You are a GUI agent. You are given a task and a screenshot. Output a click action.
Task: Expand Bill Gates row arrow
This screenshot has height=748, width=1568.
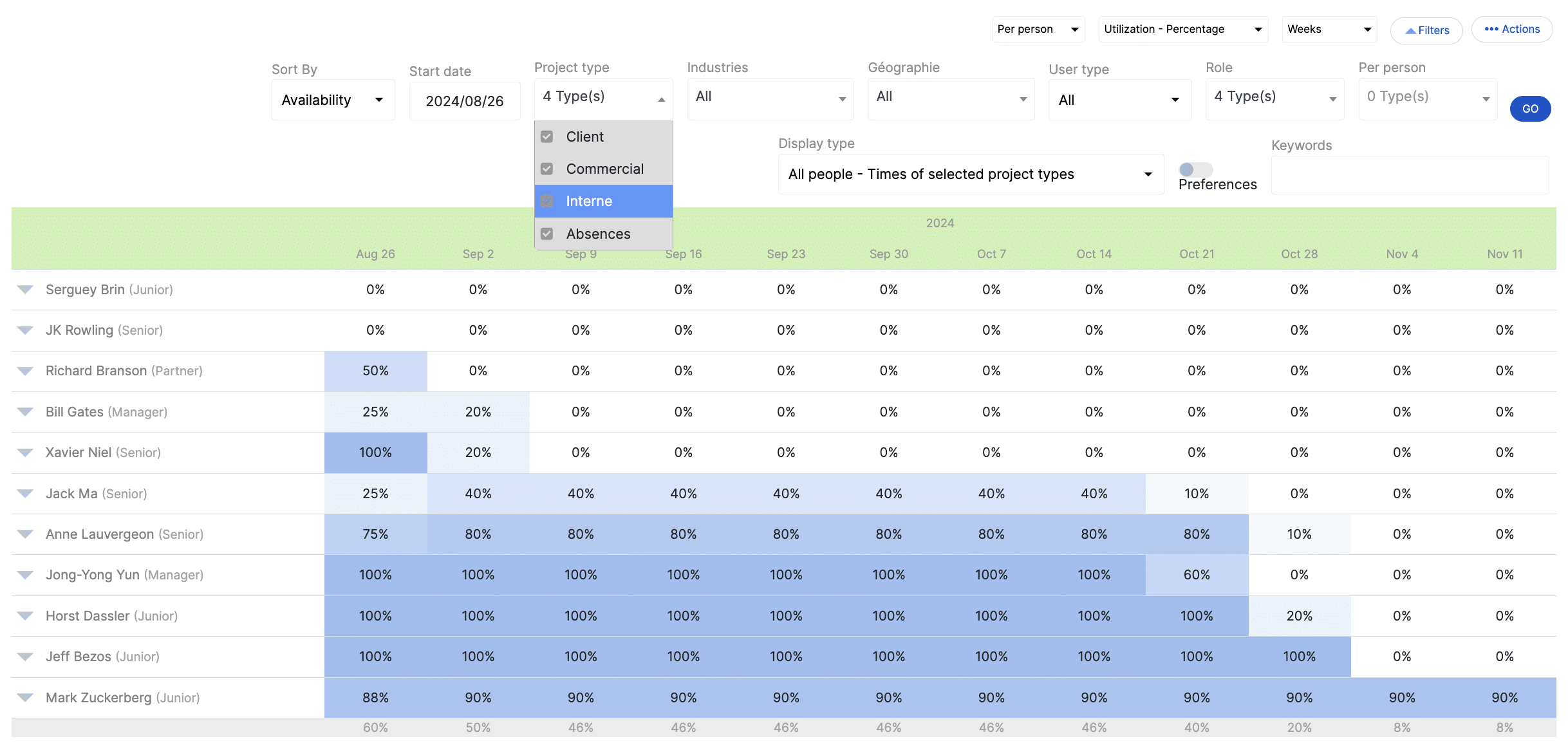click(25, 412)
